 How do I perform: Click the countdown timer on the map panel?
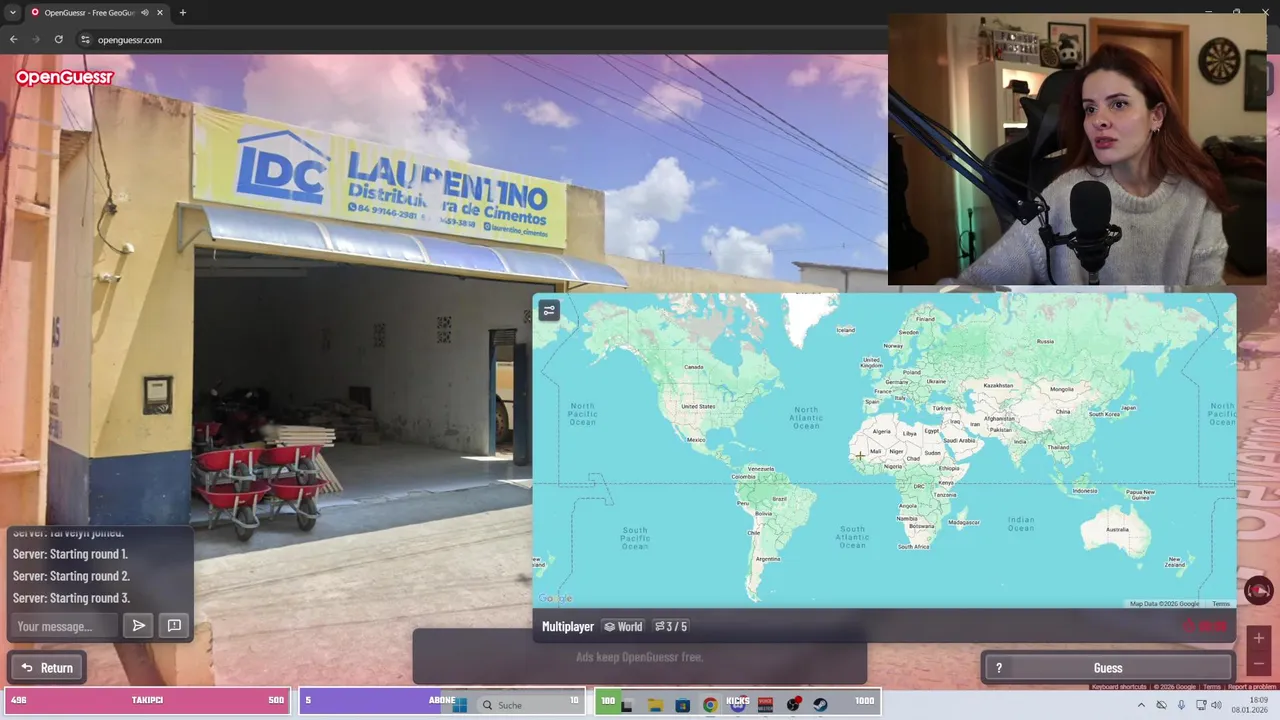(1206, 626)
